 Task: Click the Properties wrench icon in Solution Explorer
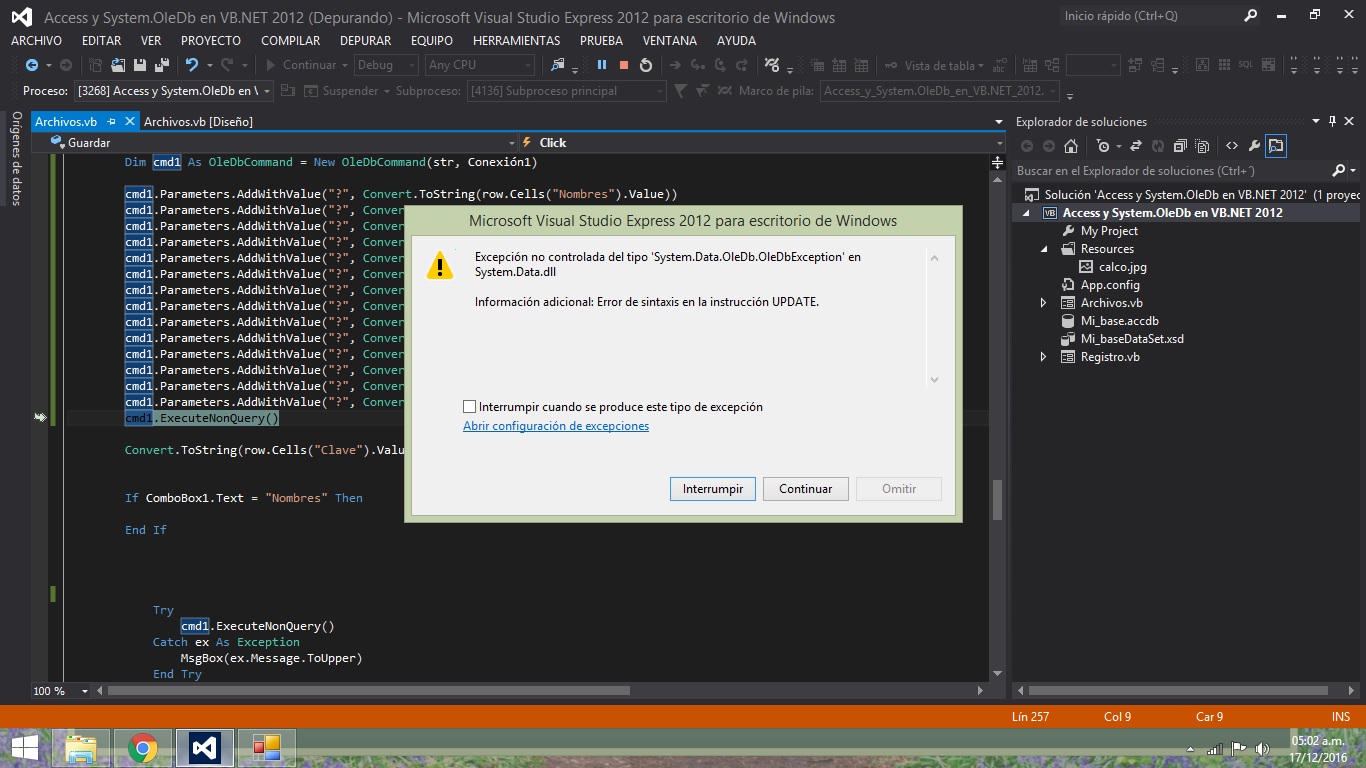(1254, 146)
